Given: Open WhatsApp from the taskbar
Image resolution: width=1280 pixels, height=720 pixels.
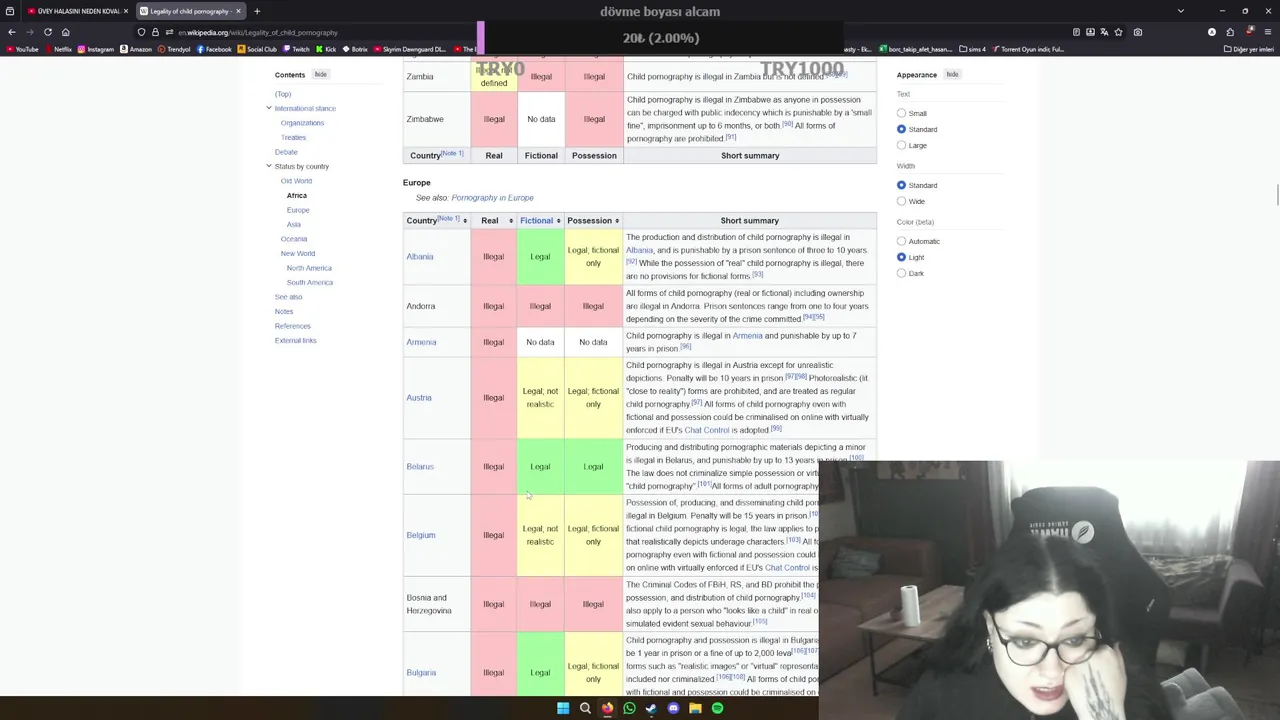Looking at the screenshot, I should (x=629, y=708).
